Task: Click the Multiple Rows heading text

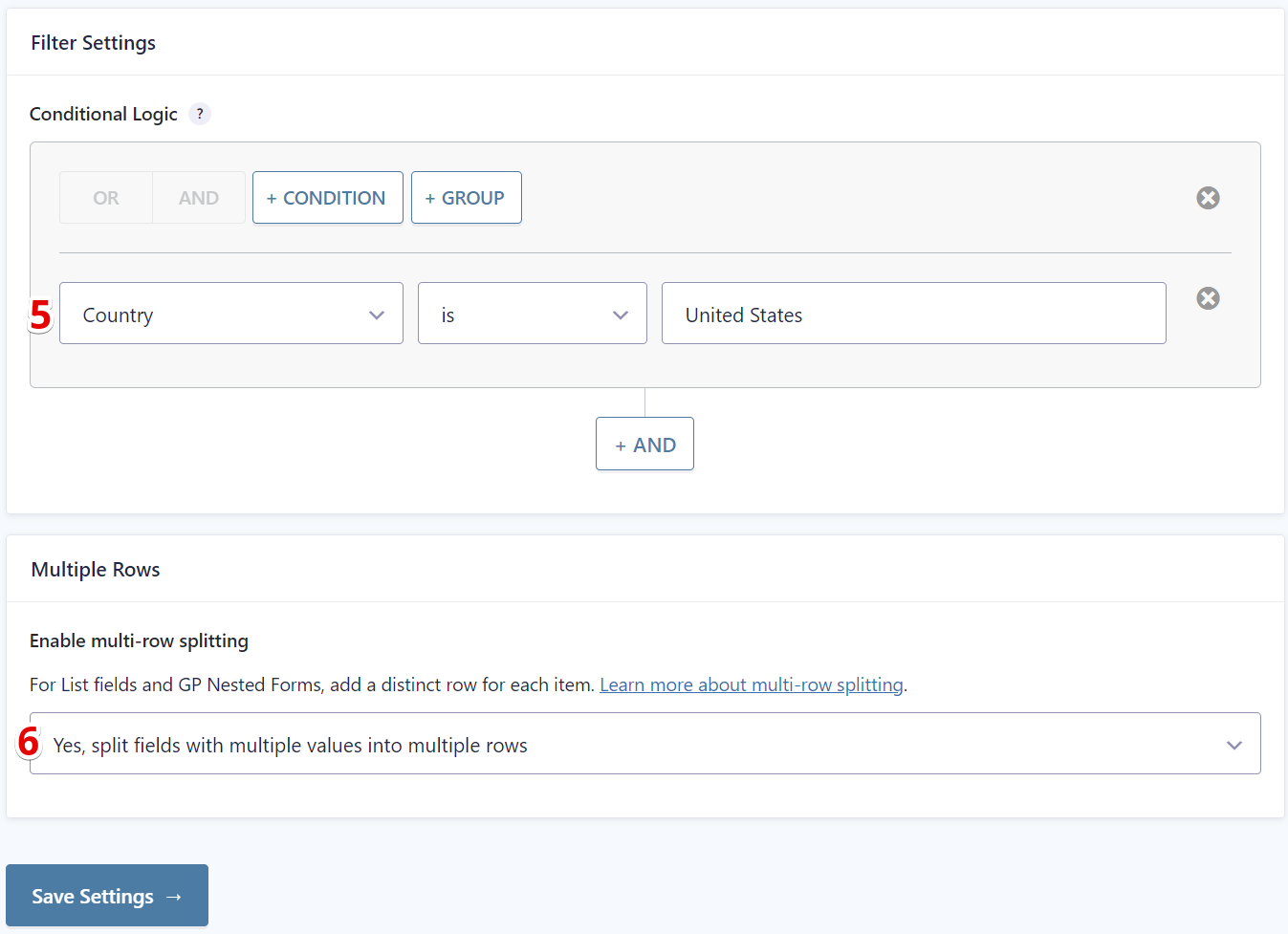Action: point(96,570)
